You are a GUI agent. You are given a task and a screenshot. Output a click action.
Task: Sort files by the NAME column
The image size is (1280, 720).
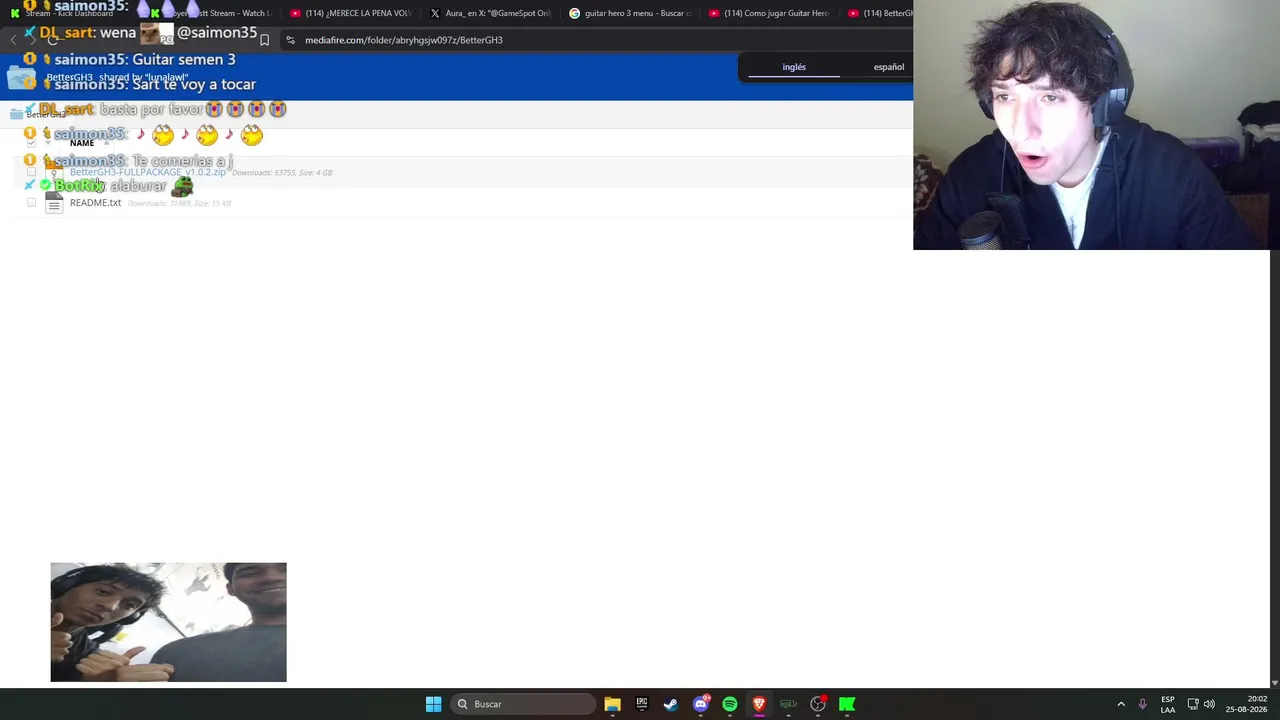coord(82,143)
